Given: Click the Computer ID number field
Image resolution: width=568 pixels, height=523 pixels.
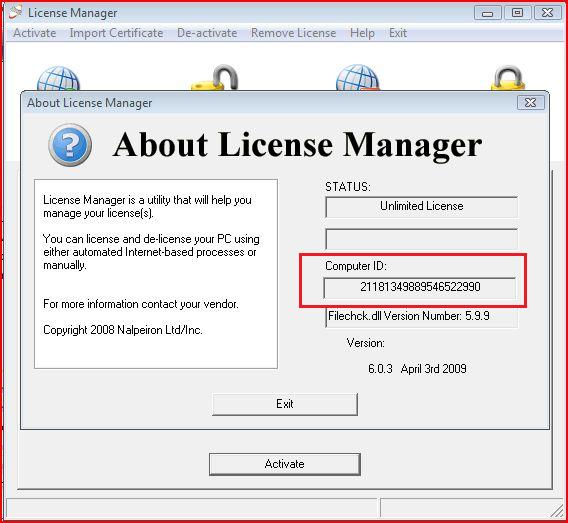Looking at the screenshot, I should tap(419, 287).
